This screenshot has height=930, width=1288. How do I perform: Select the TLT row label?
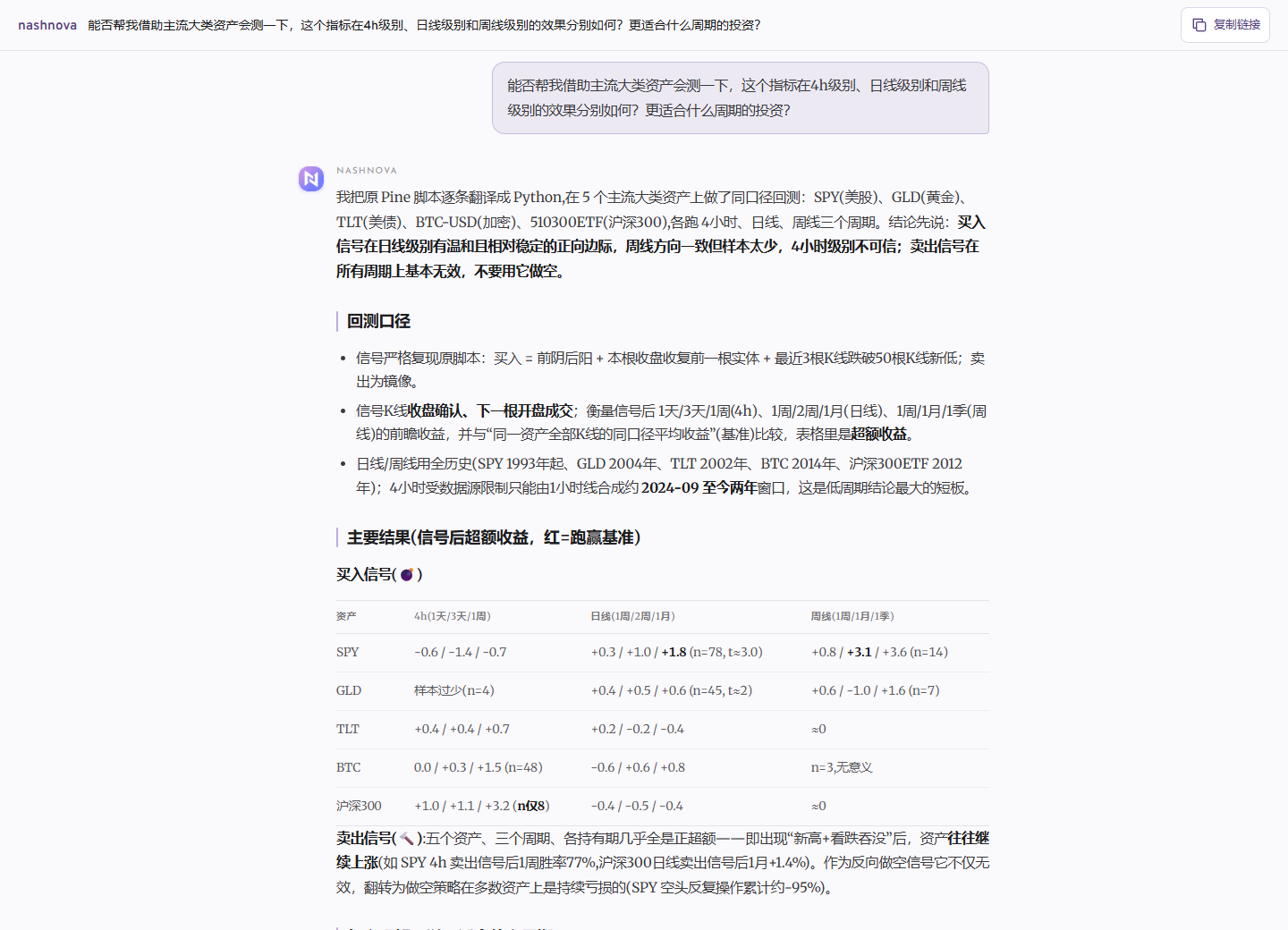point(348,729)
